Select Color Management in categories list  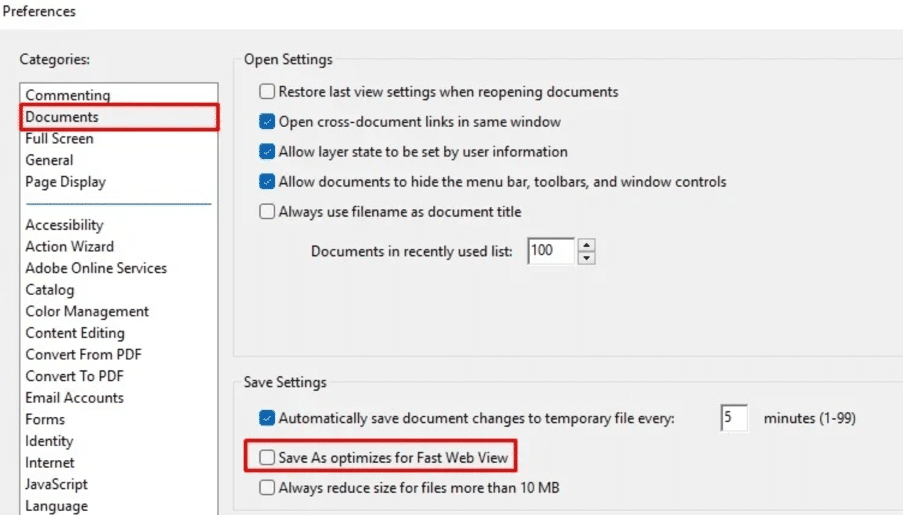[86, 311]
